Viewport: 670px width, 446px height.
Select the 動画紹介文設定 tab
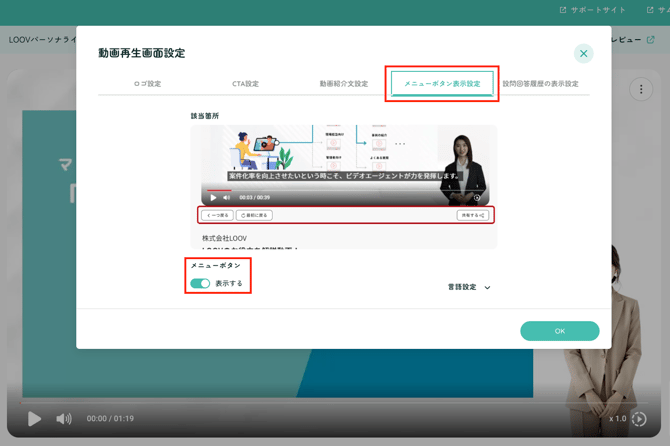coord(343,84)
